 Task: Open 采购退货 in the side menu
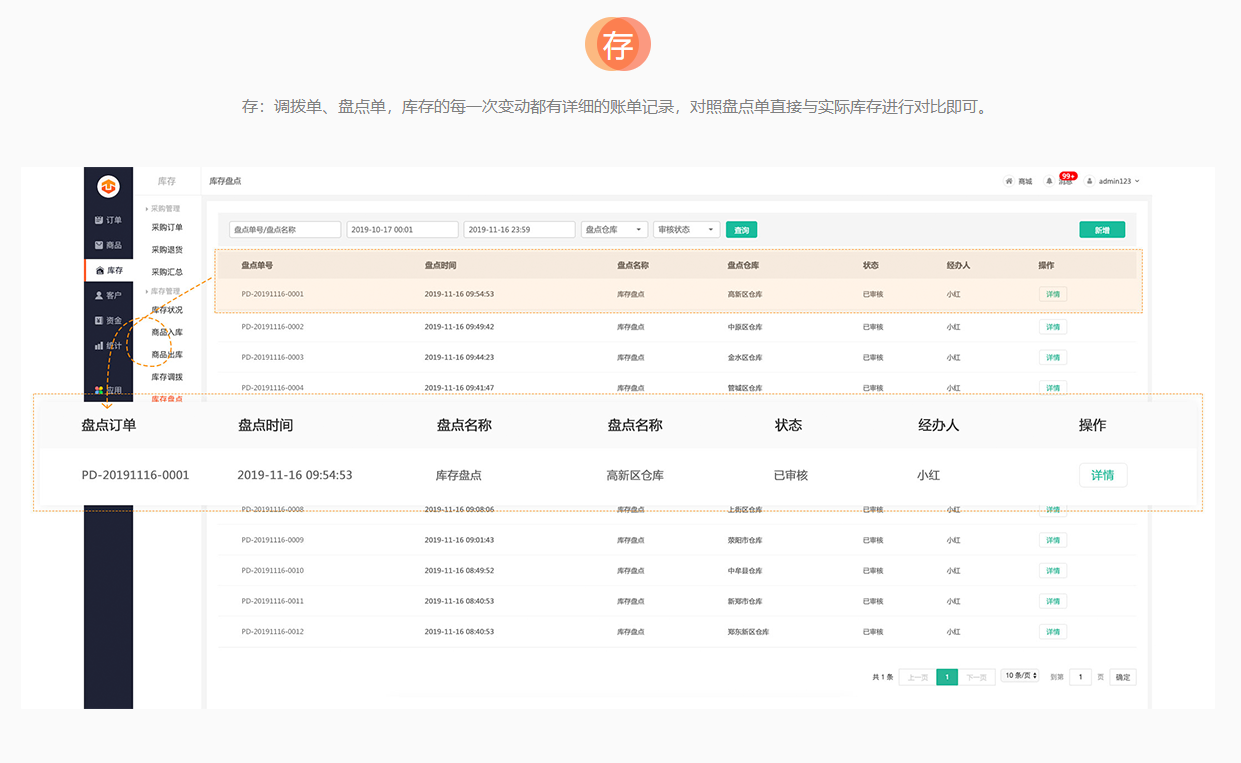tap(167, 250)
